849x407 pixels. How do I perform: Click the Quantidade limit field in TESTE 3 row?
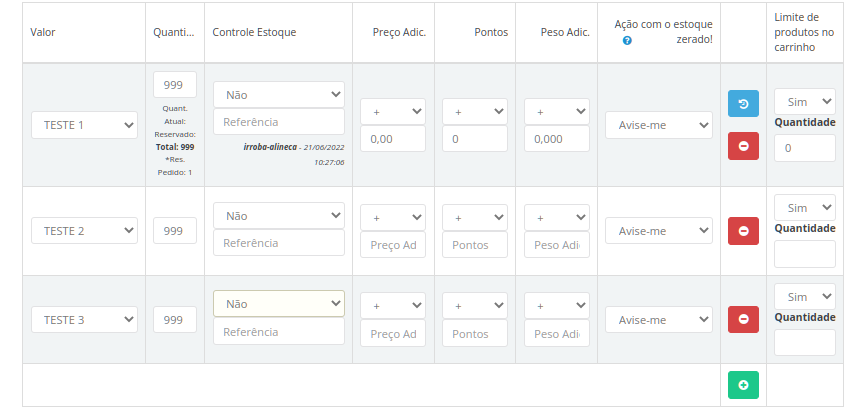click(x=804, y=343)
